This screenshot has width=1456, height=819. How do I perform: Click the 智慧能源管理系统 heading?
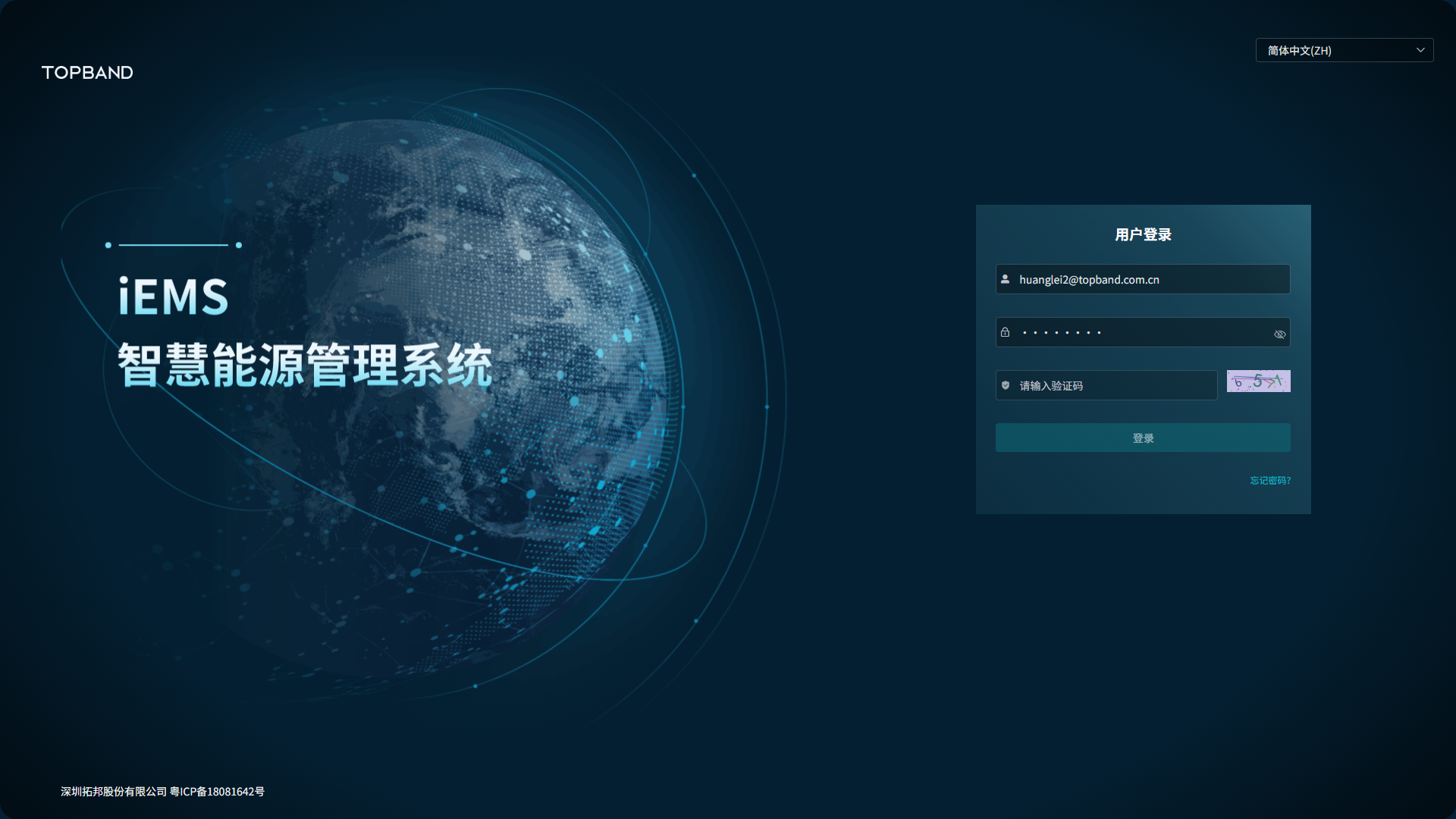point(305,366)
